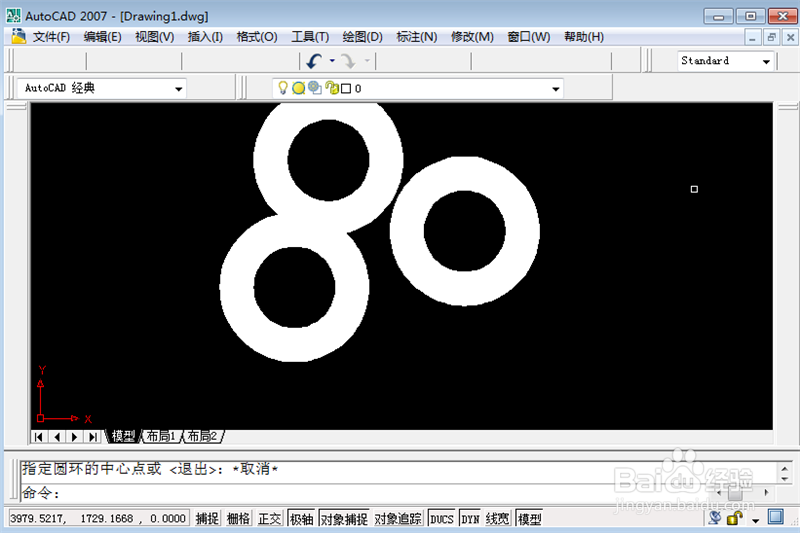This screenshot has height=533, width=800.
Task: Click command history scroll up arrow
Action: [785, 468]
